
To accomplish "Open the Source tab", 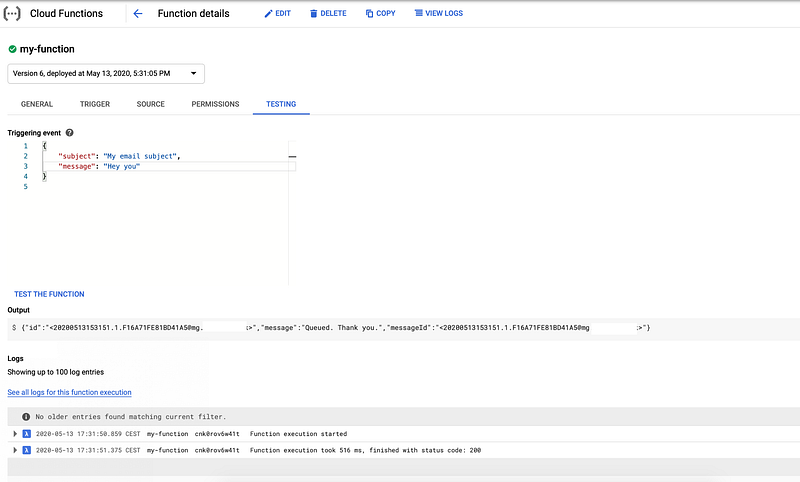I will click(x=151, y=104).
